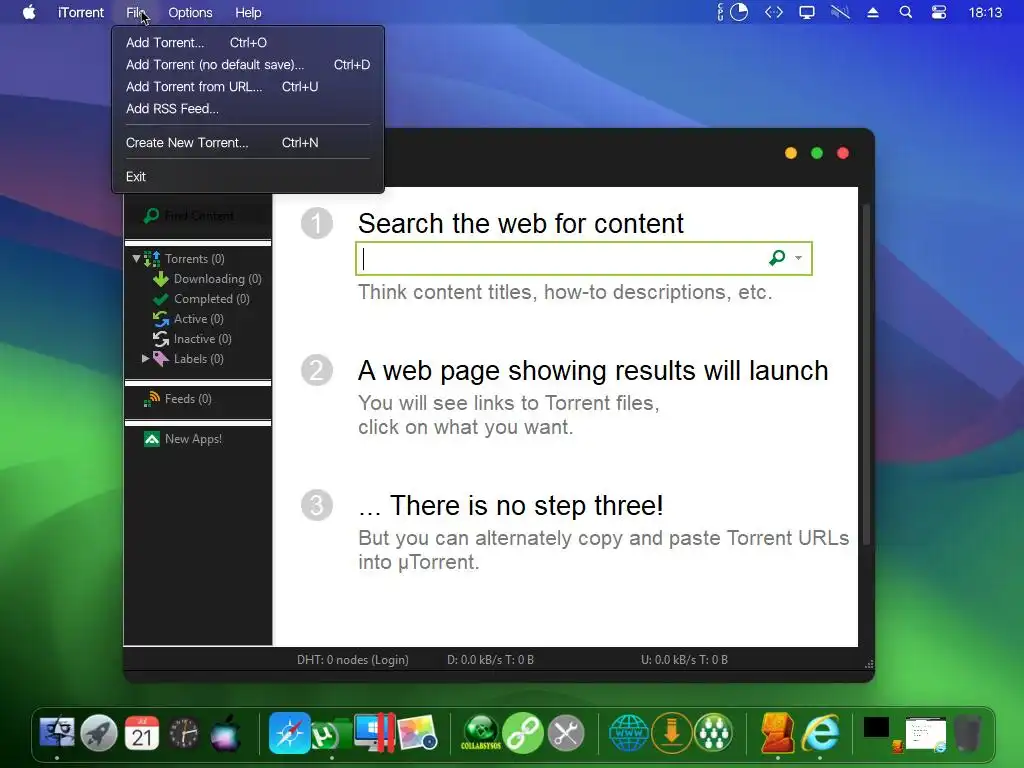Open the Windows monitor dock icon
1024x768 pixels.
pos(374,733)
